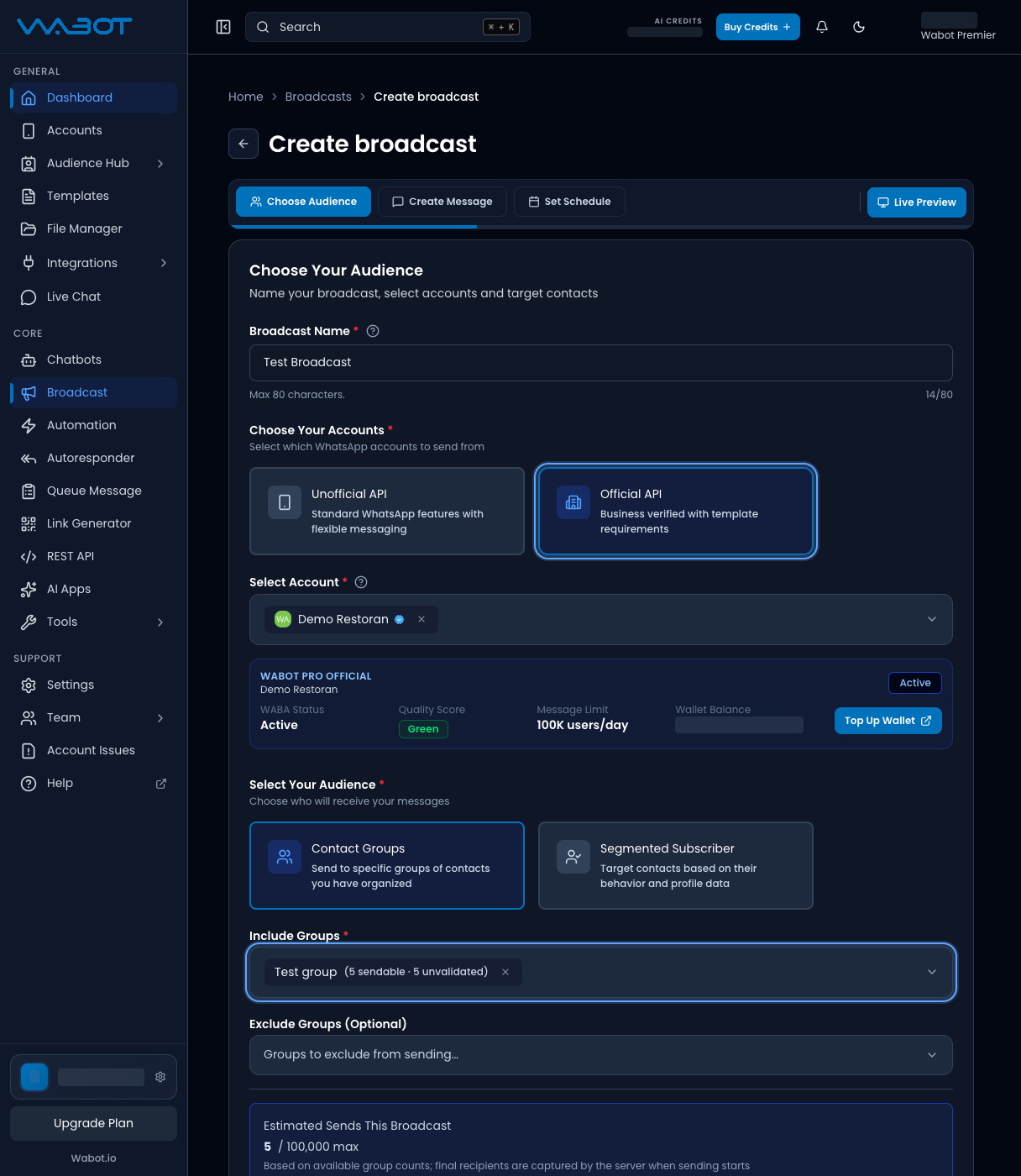Click the Active status badge
1021x1176 pixels.
[915, 683]
